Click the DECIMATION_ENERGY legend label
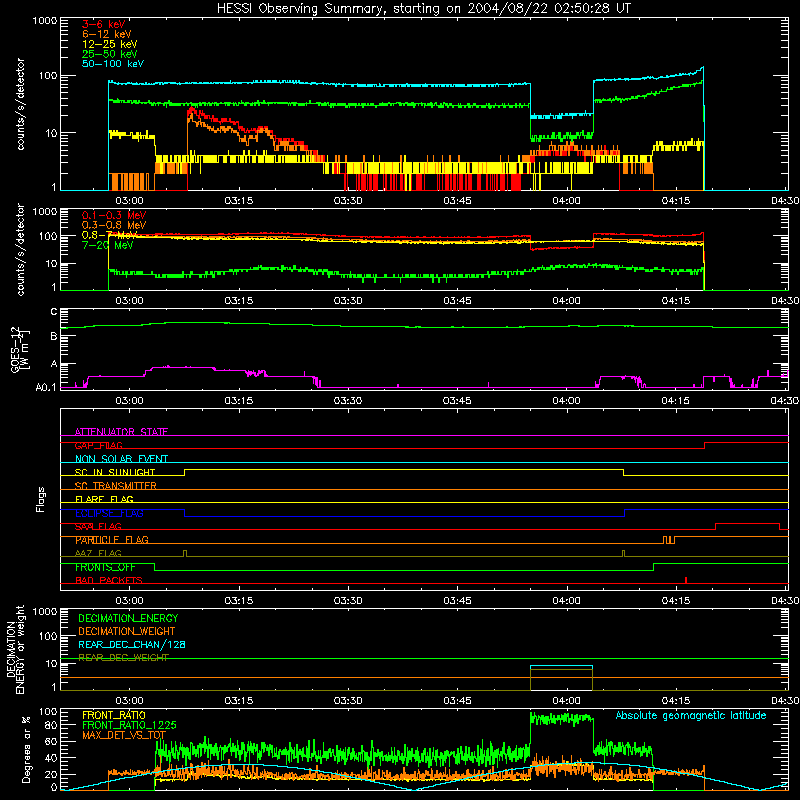Screen dimensions: 800x800 (x=128, y=618)
